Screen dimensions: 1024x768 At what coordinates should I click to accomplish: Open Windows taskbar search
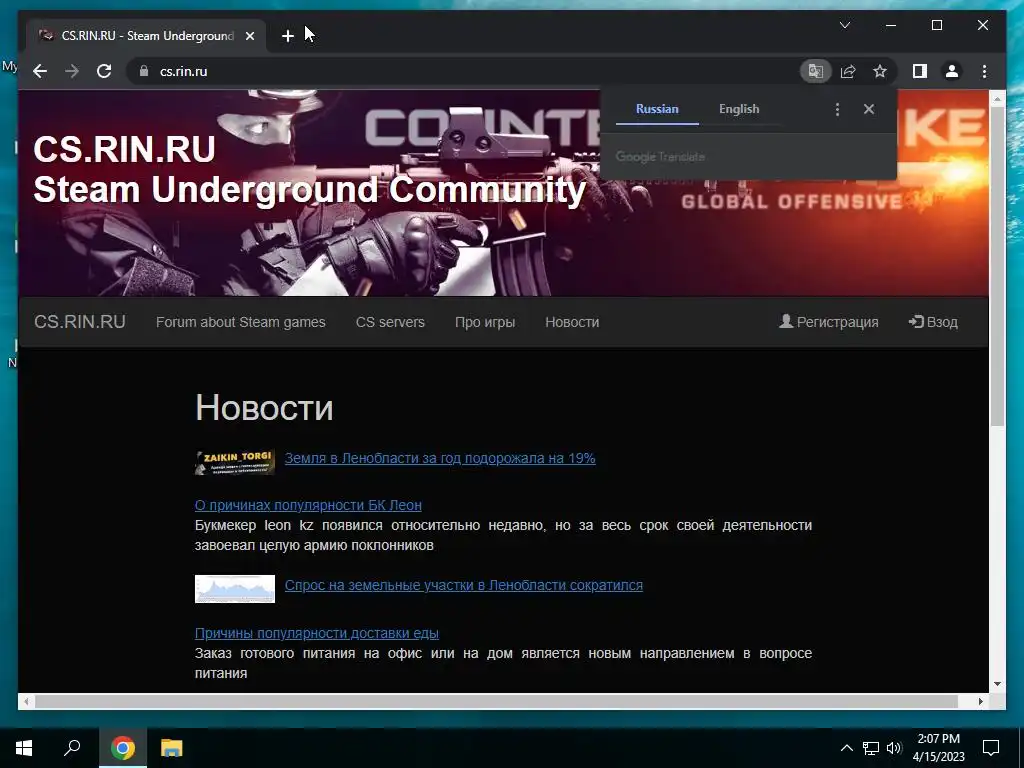(72, 747)
